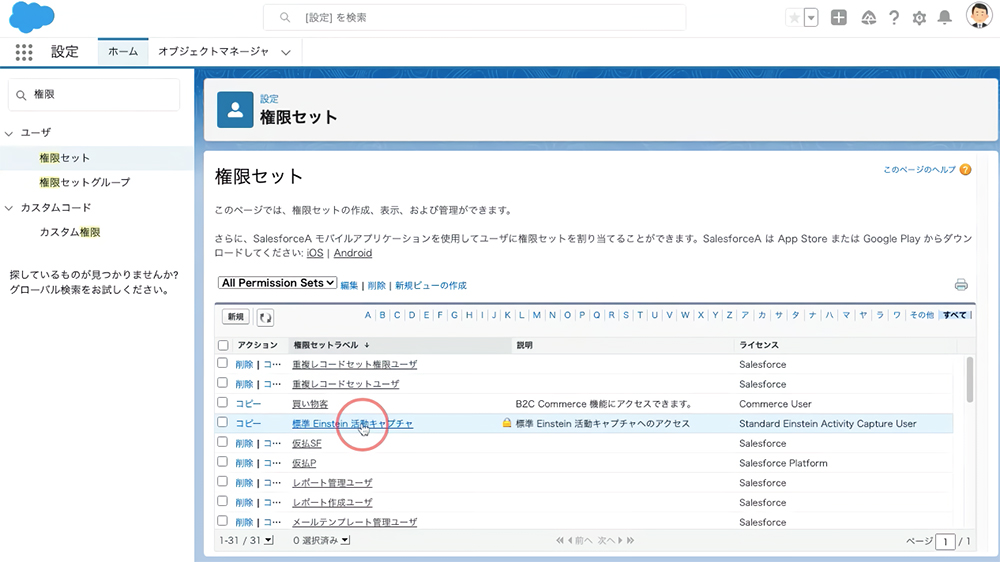Viewport: 1000px width, 562px height.
Task: Click the favorites star icon
Action: click(794, 18)
